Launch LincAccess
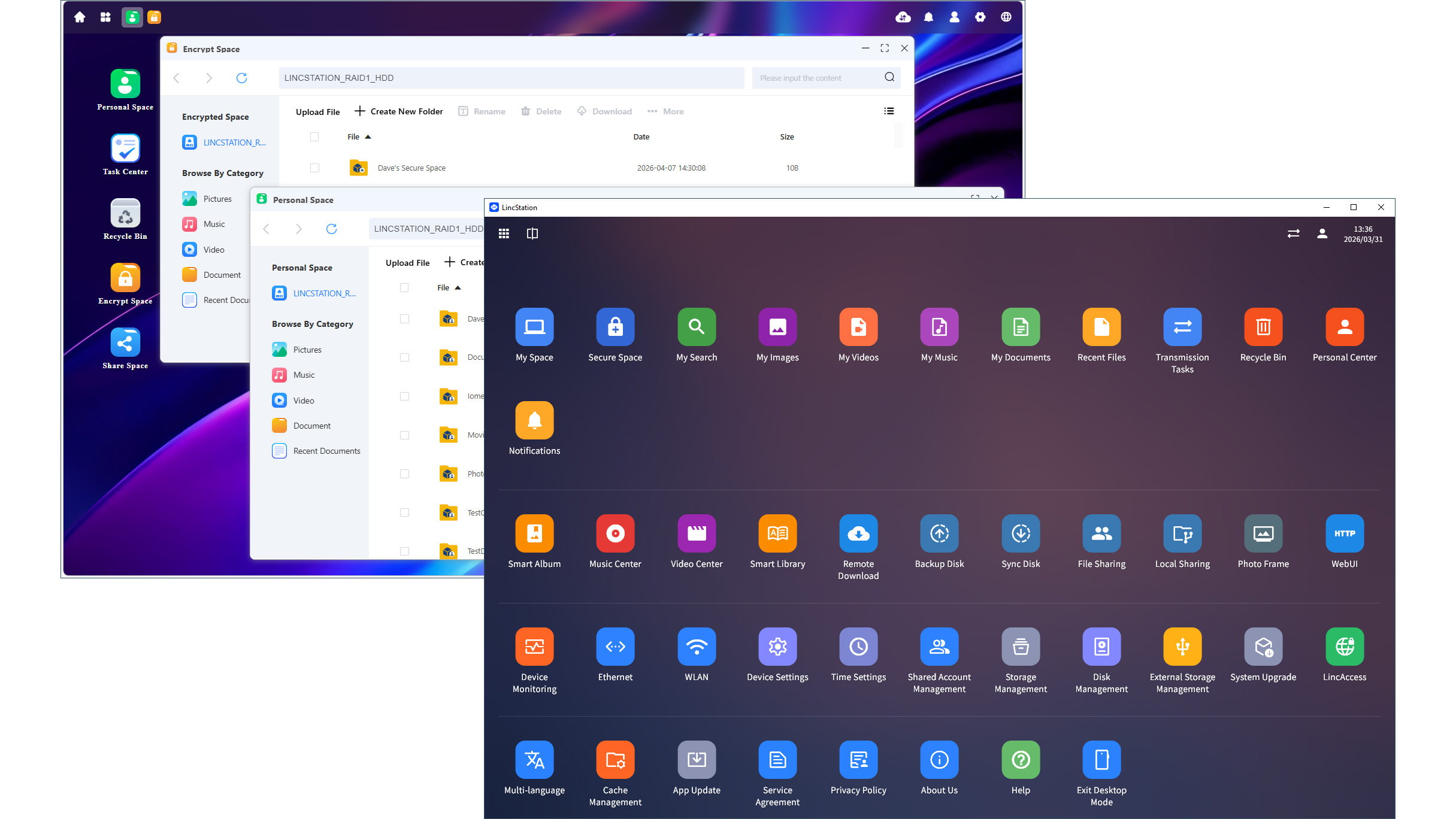This screenshot has width=1456, height=819. (x=1345, y=647)
